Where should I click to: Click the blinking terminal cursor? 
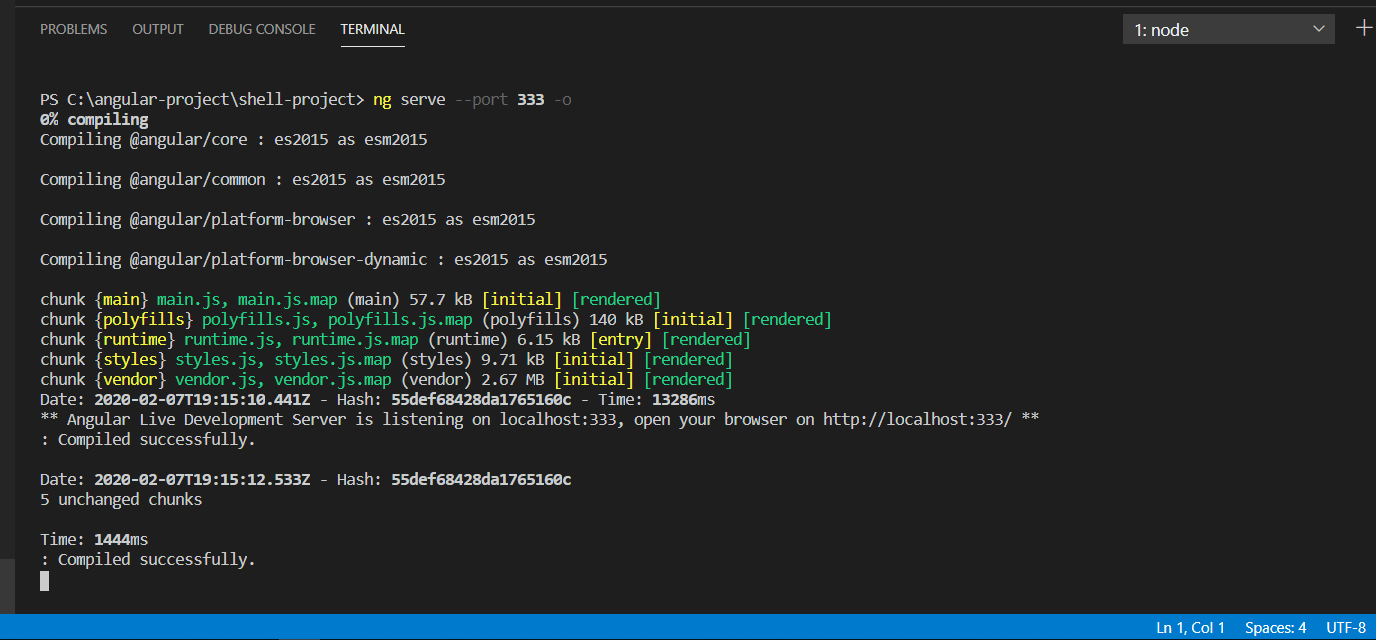(43, 581)
